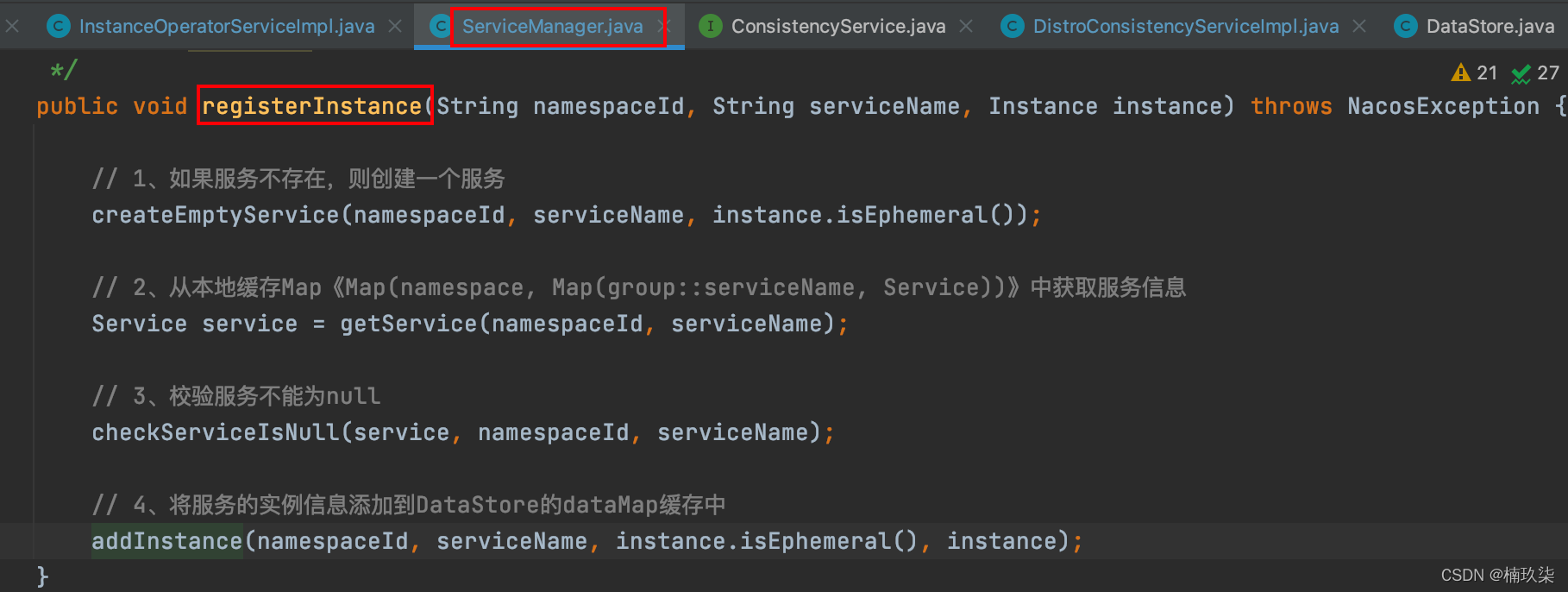Select the DistroConsistencyServiceImpl.java tab
The image size is (1568, 592).
(1185, 26)
